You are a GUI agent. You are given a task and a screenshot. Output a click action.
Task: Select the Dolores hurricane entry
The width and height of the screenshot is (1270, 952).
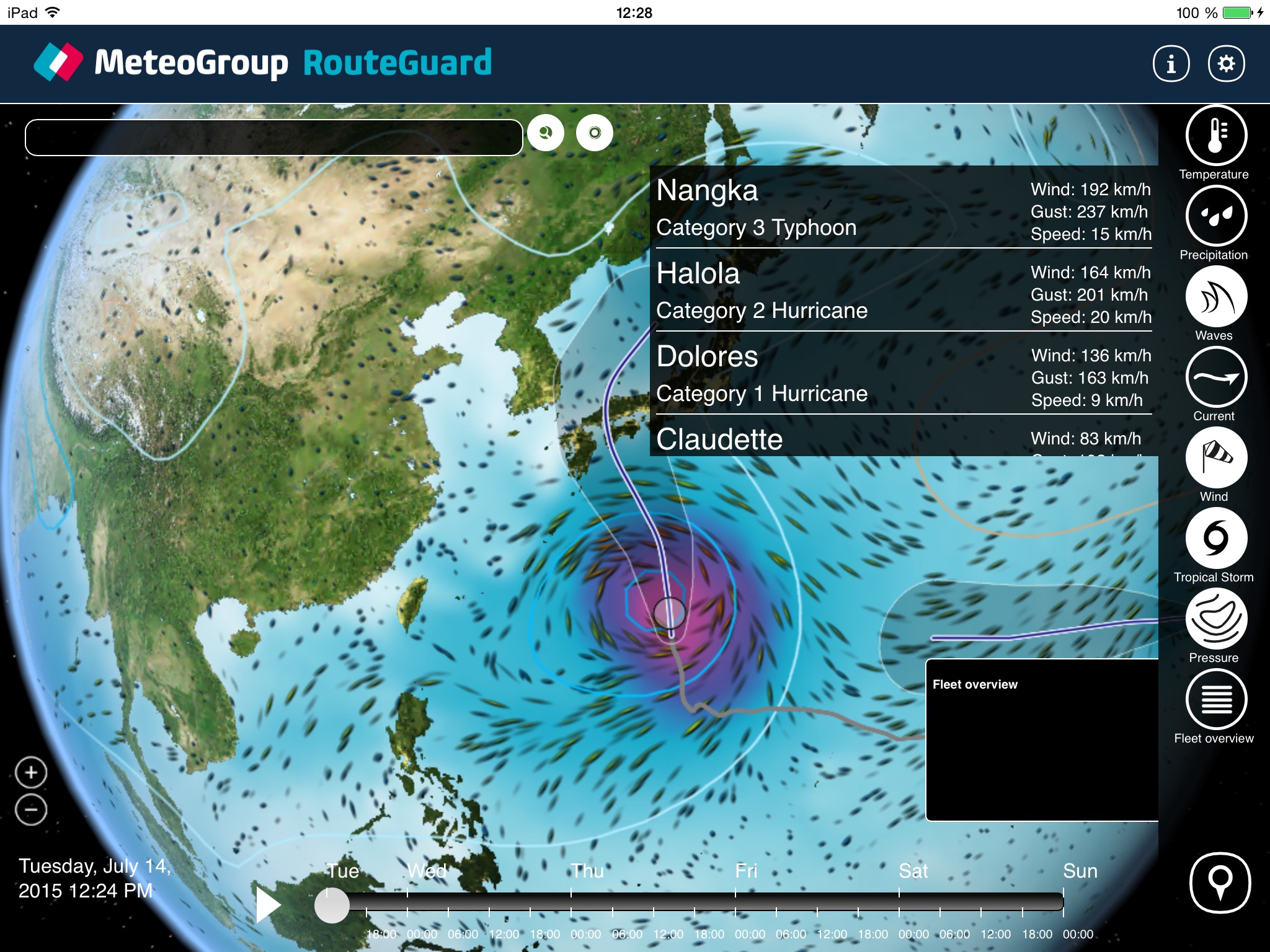(x=904, y=374)
